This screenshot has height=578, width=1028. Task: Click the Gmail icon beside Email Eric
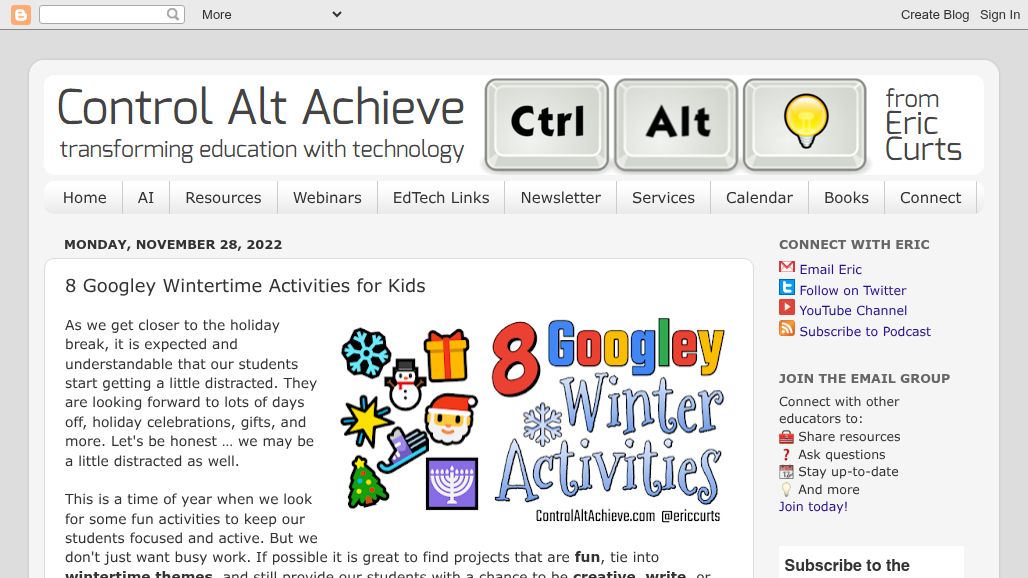[786, 268]
